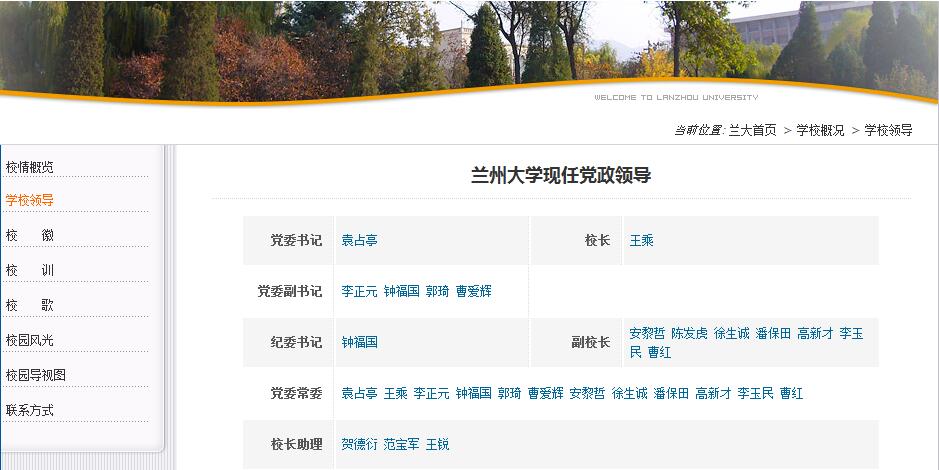Screen dimensions: 939x470
Task: Open 曹红 in the 副校长 row
Action: pos(659,352)
